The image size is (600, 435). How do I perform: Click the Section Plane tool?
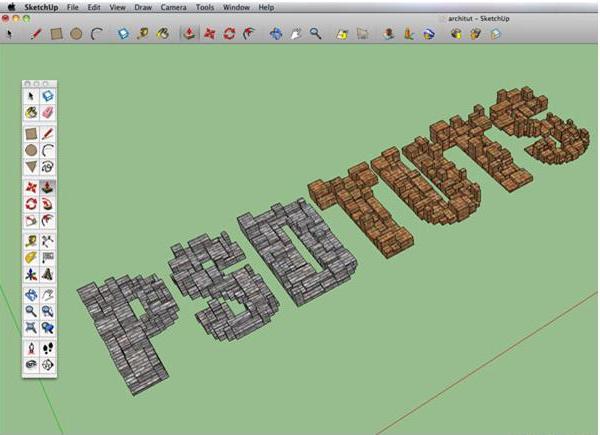48,366
